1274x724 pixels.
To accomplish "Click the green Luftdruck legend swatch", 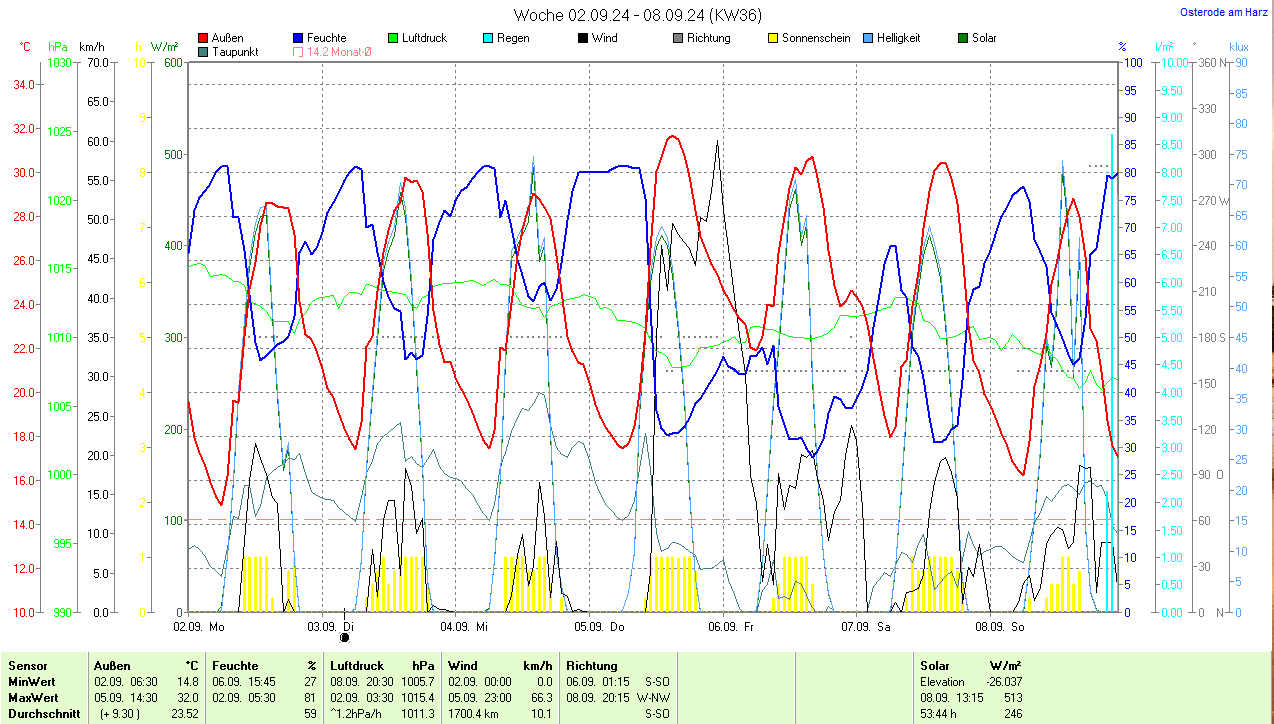I will [x=394, y=39].
